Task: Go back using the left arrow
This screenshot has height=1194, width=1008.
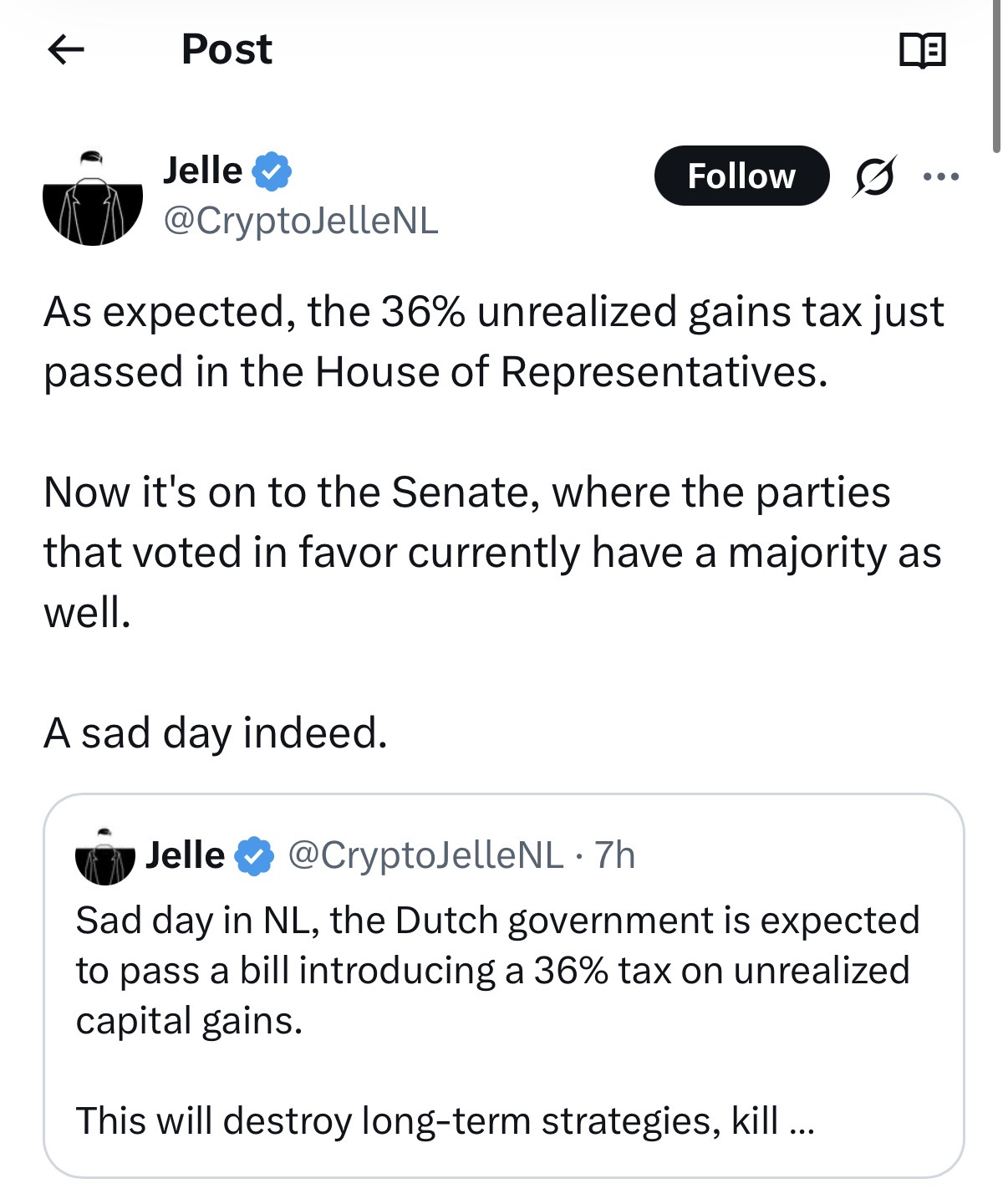Action: pos(66,50)
